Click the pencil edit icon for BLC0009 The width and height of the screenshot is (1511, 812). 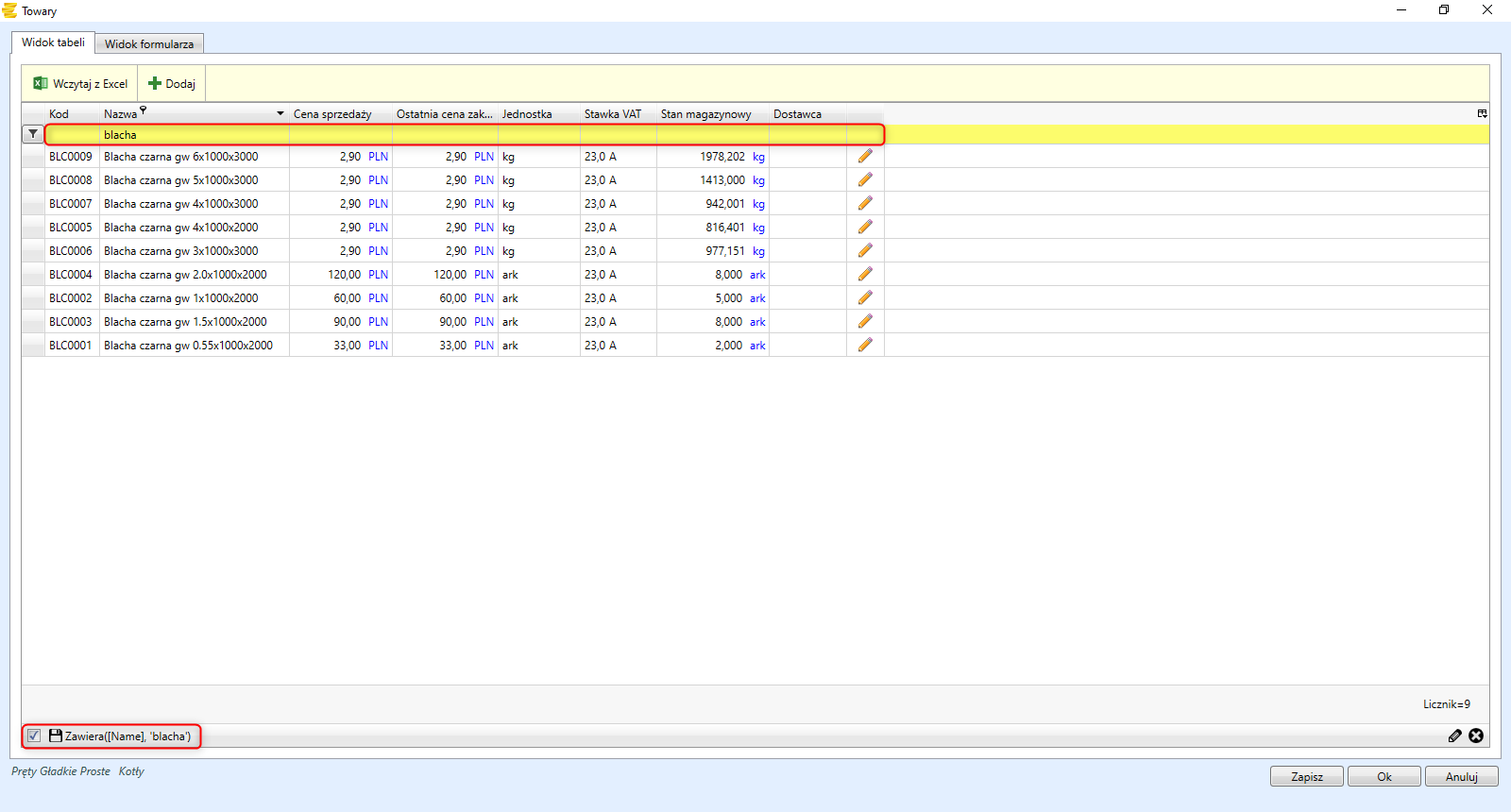coord(865,156)
